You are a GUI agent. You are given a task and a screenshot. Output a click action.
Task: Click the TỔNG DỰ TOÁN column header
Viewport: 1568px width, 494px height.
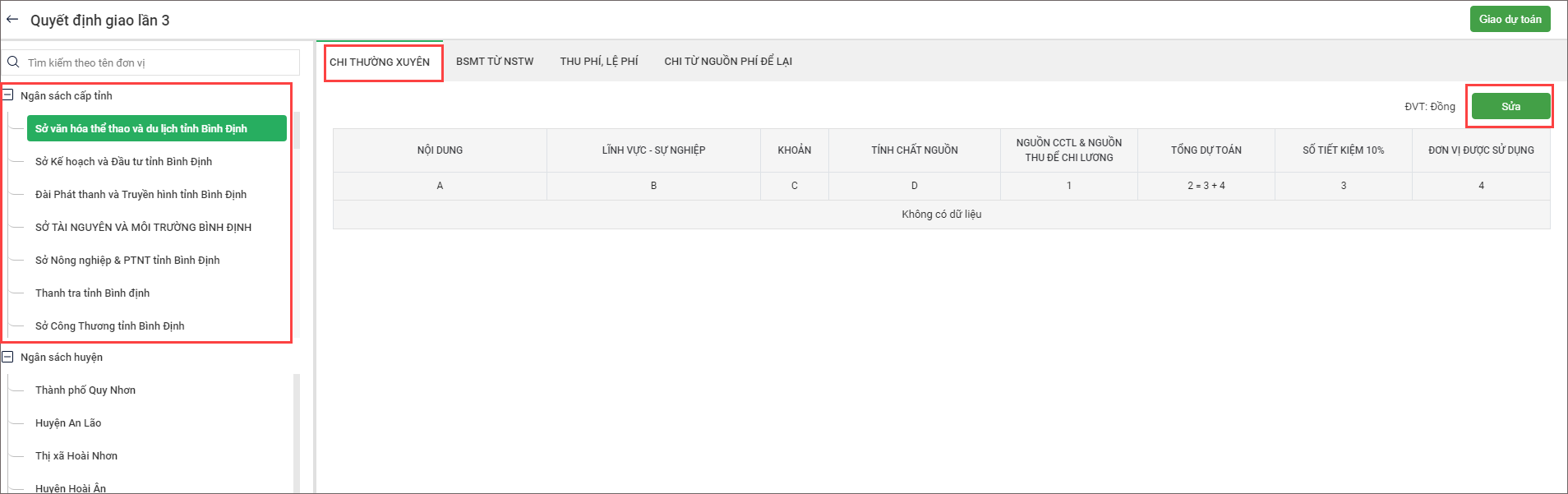tap(1206, 150)
